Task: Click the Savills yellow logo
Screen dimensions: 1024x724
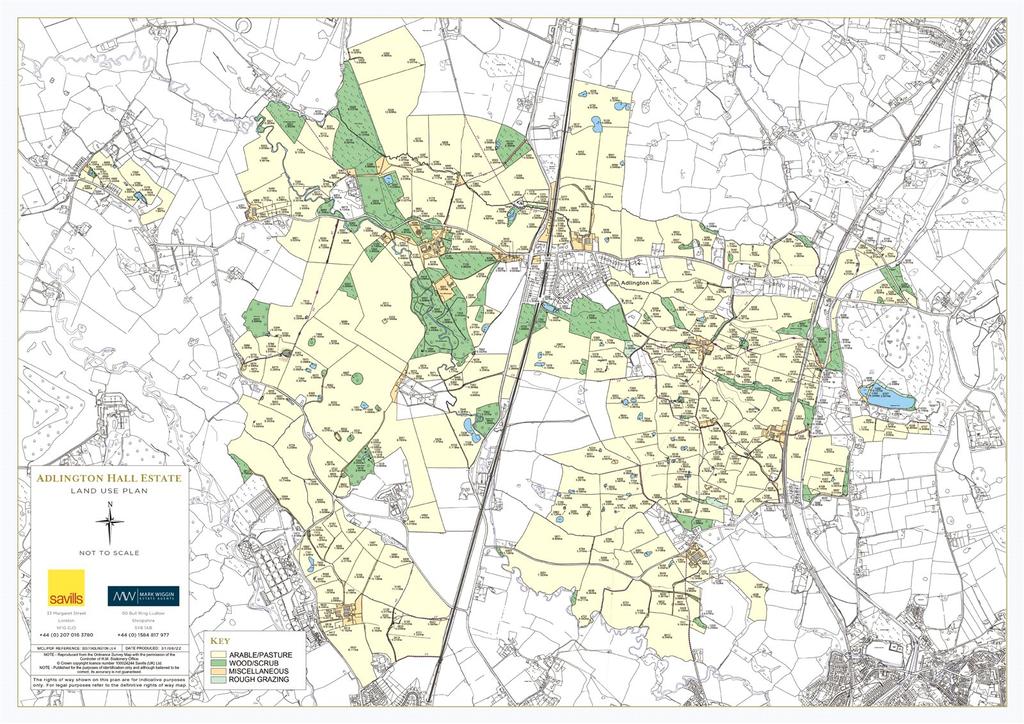Action: [66, 588]
